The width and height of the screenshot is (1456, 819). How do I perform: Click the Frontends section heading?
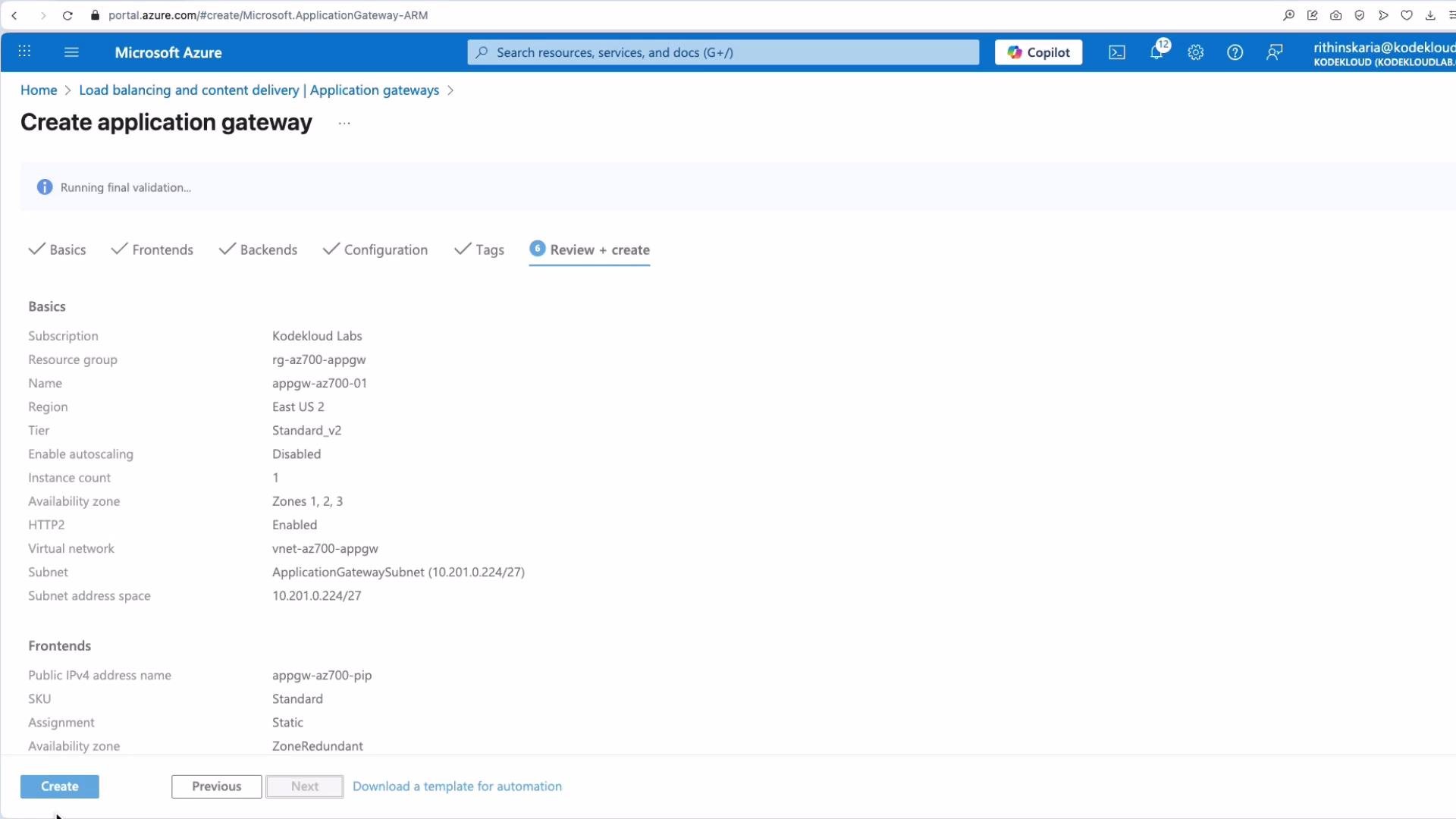tap(60, 646)
